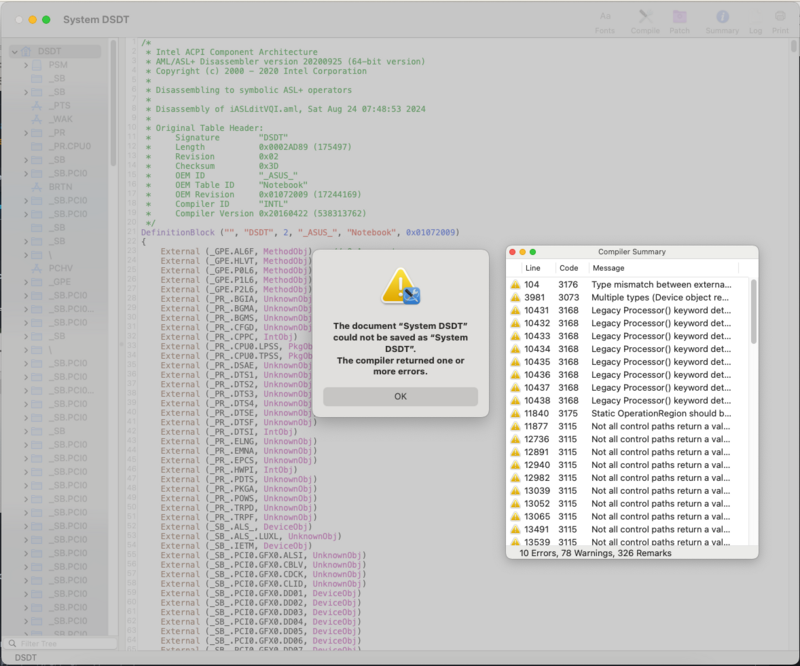Expand the _PR scope in sidebar
Screen dimensions: 800x666
pyautogui.click(x=28, y=132)
